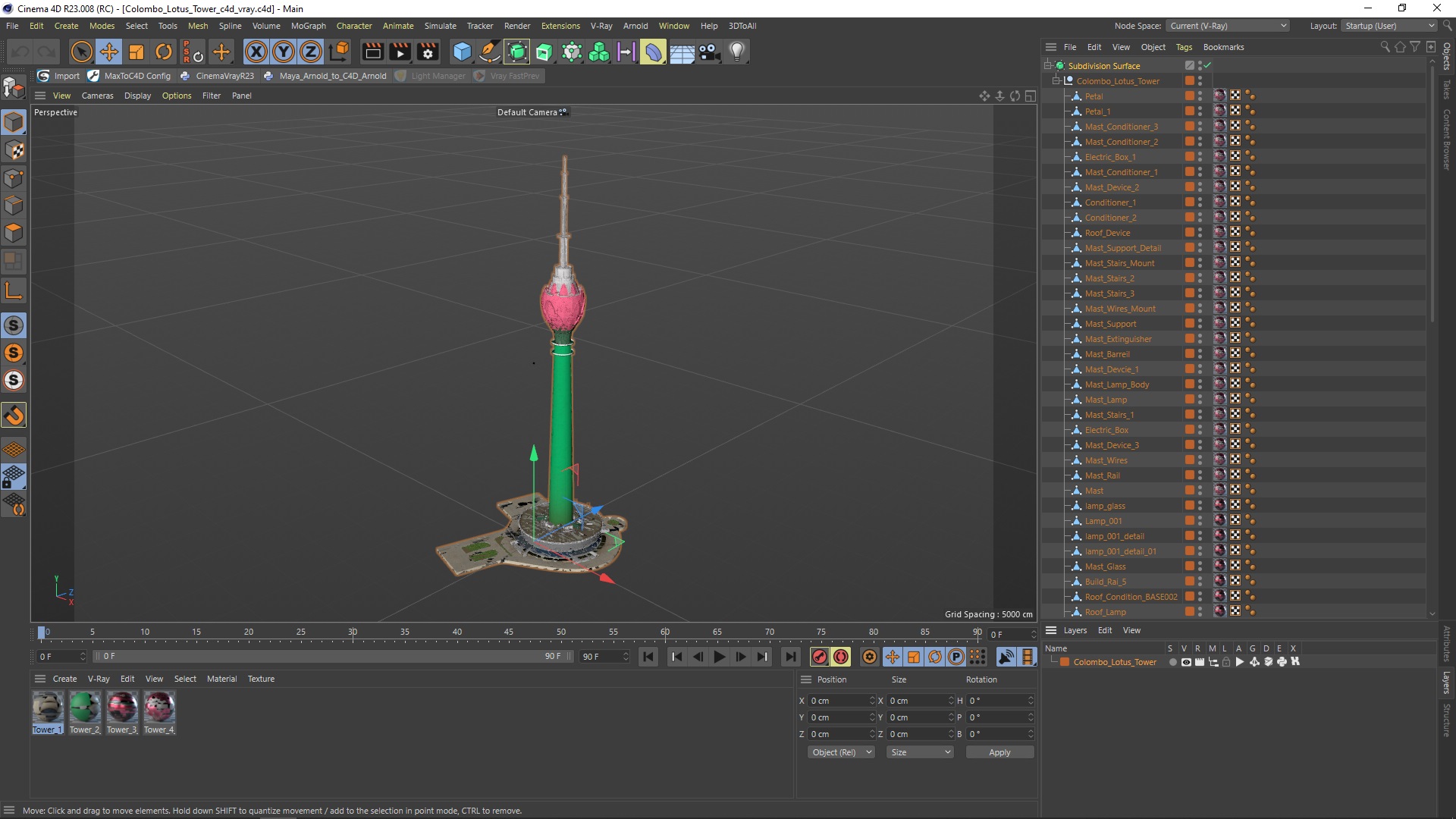This screenshot has height=819, width=1456.
Task: Select the Tower_2 green material
Action: pos(85,712)
